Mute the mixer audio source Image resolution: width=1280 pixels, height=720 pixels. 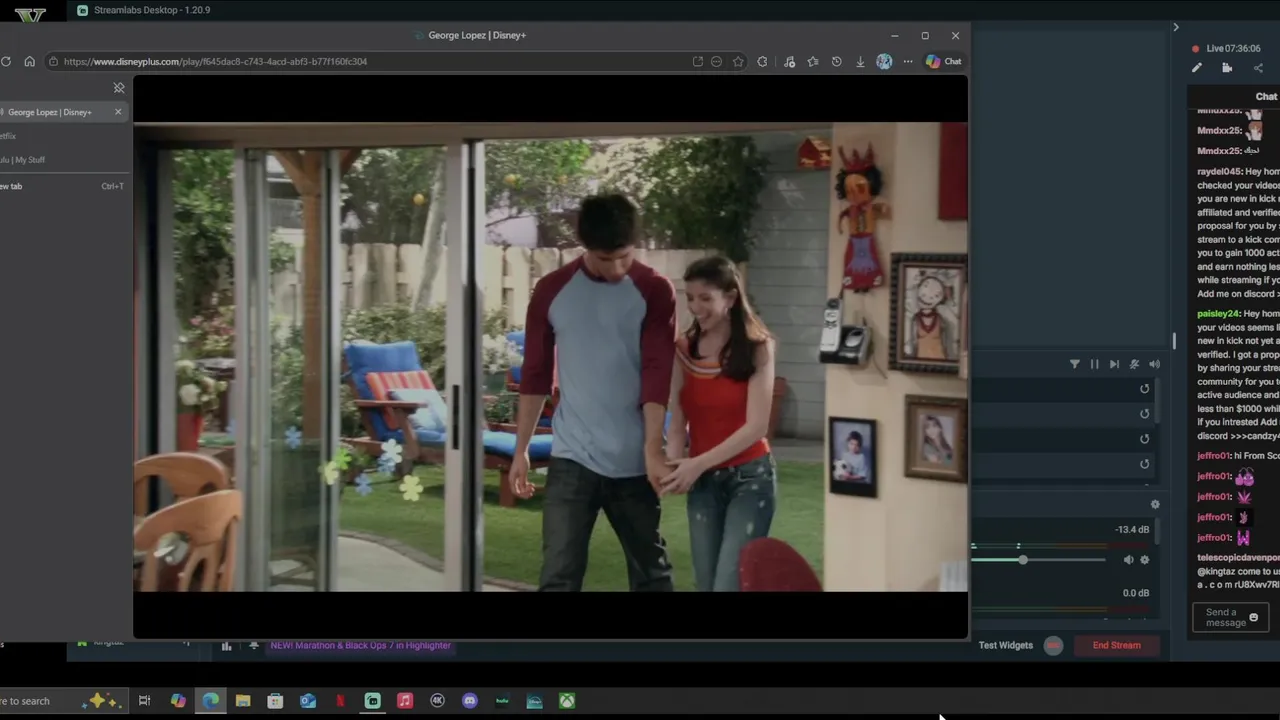tap(1128, 560)
